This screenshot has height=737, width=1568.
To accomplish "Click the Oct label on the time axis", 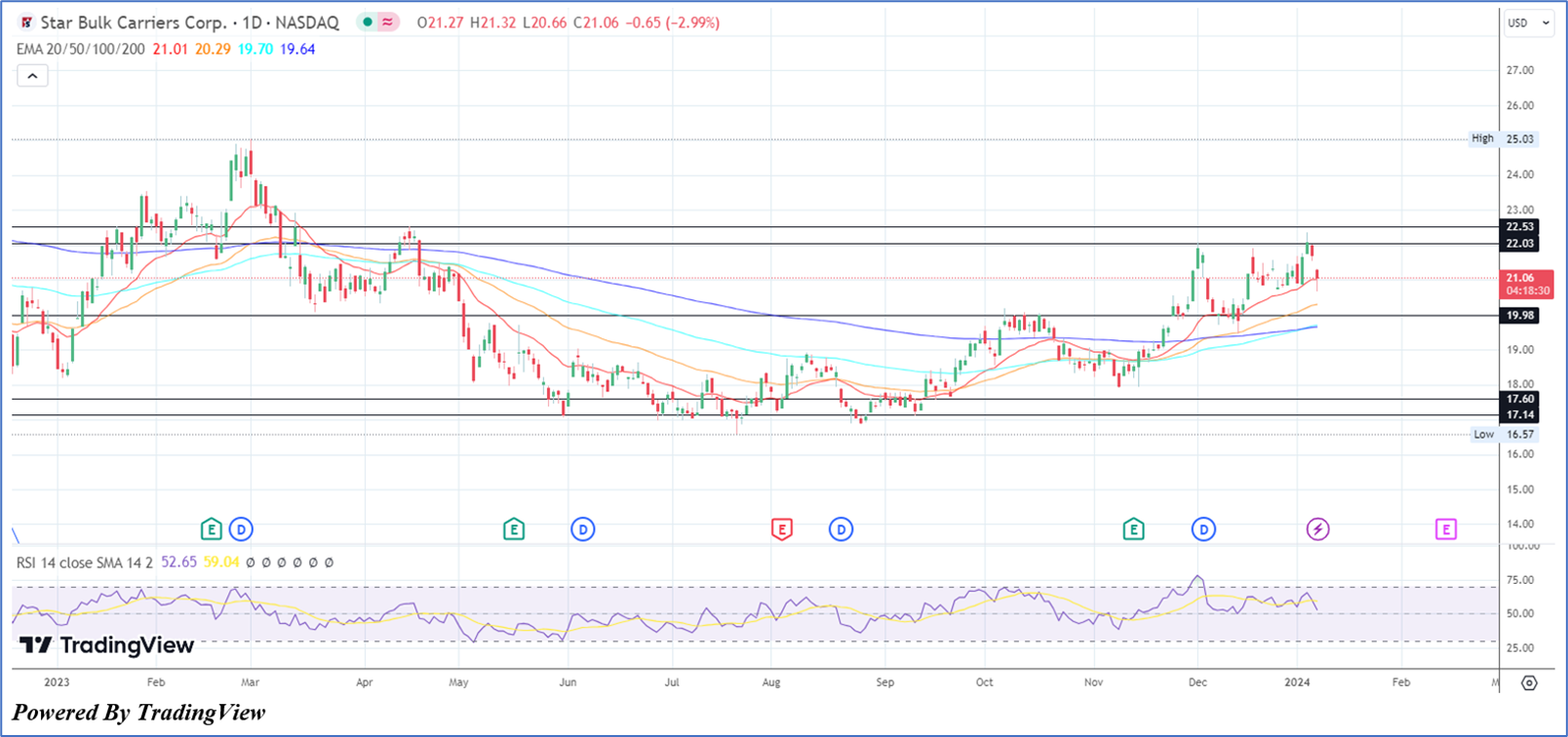I will (x=984, y=682).
